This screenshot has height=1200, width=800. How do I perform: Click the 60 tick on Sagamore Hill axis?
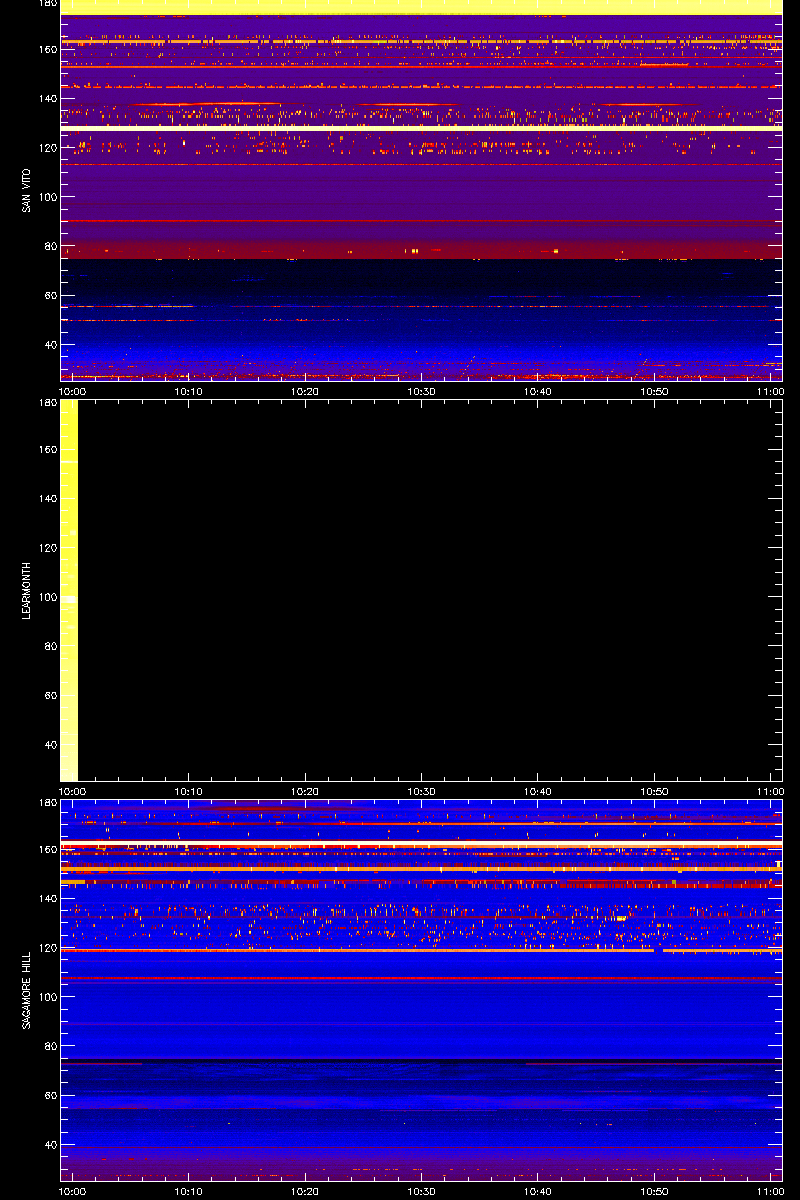(49, 1096)
